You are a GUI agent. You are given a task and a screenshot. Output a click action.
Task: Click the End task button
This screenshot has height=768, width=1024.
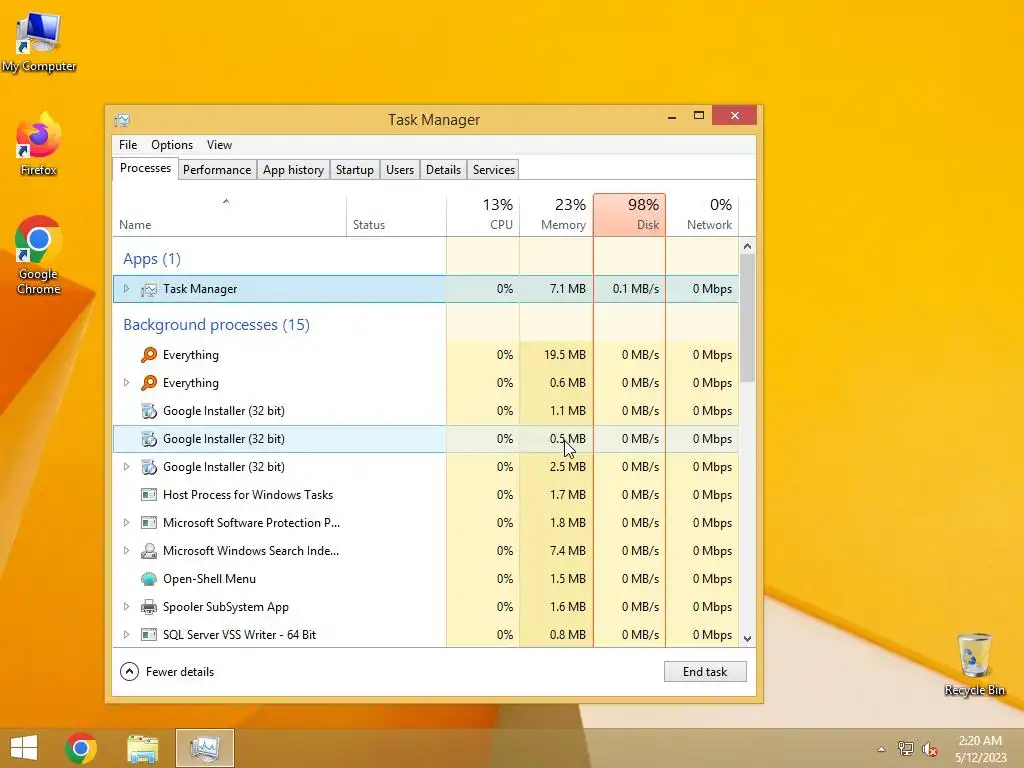point(705,672)
